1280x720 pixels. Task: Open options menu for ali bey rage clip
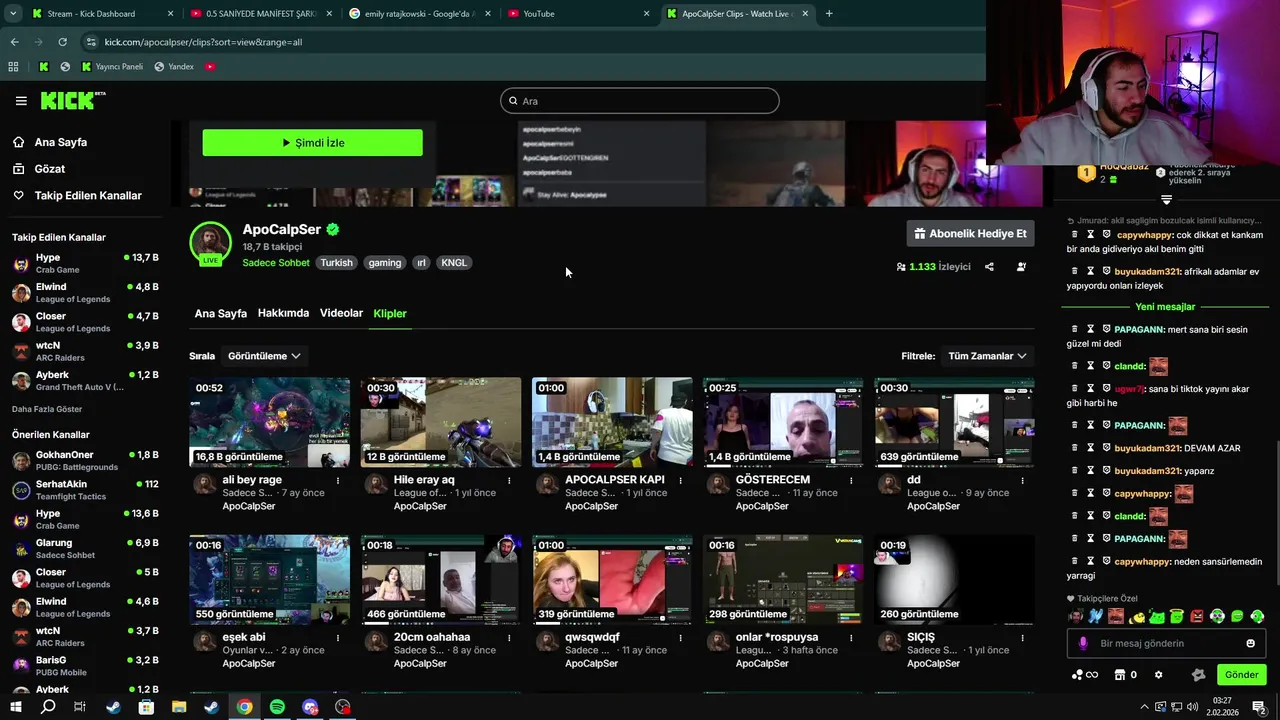coord(338,481)
